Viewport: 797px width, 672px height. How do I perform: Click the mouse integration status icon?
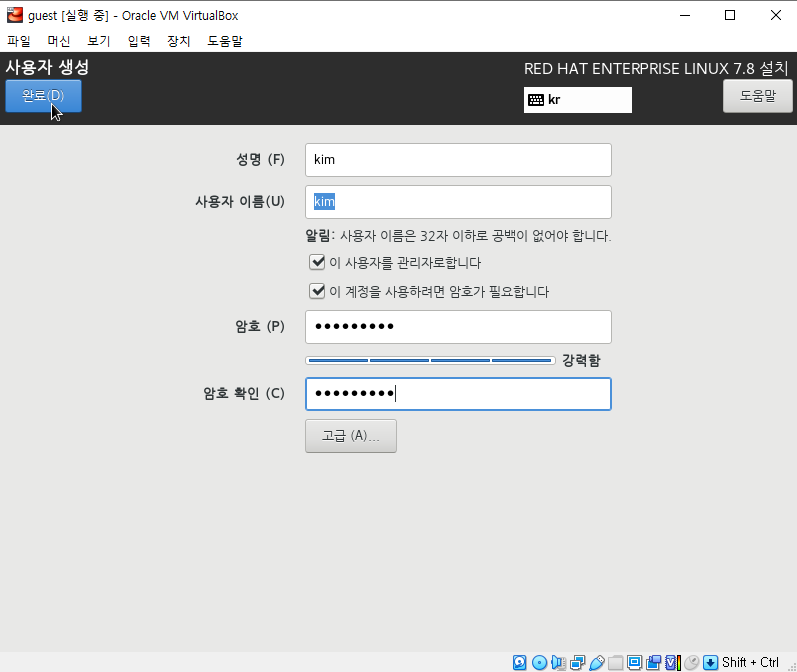tap(692, 662)
